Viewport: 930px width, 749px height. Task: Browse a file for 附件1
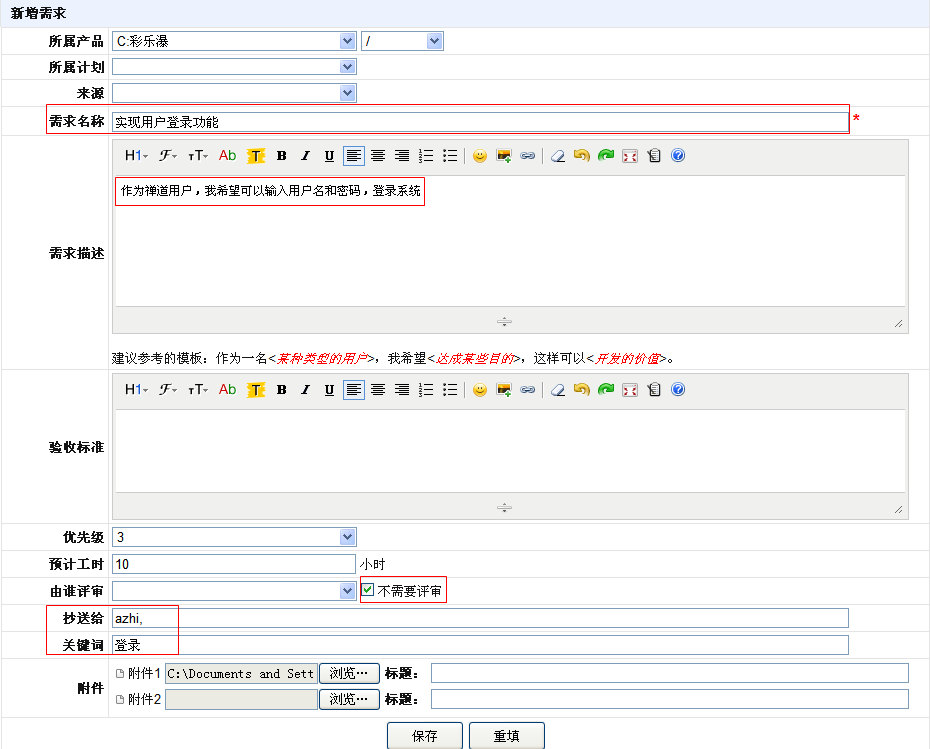point(349,674)
